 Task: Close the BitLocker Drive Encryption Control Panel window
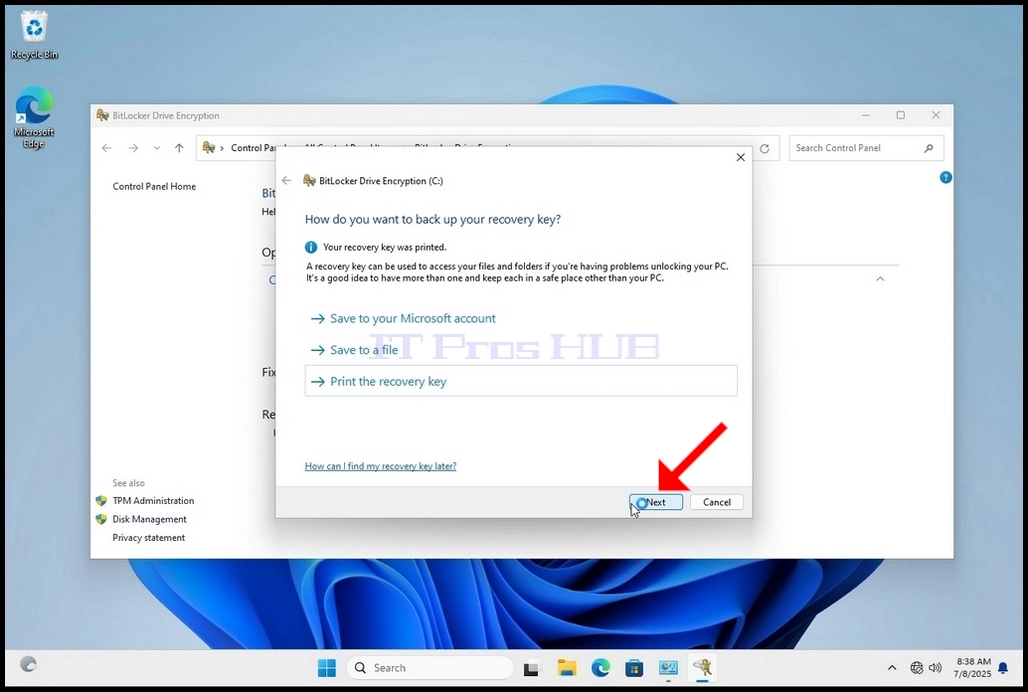[936, 115]
